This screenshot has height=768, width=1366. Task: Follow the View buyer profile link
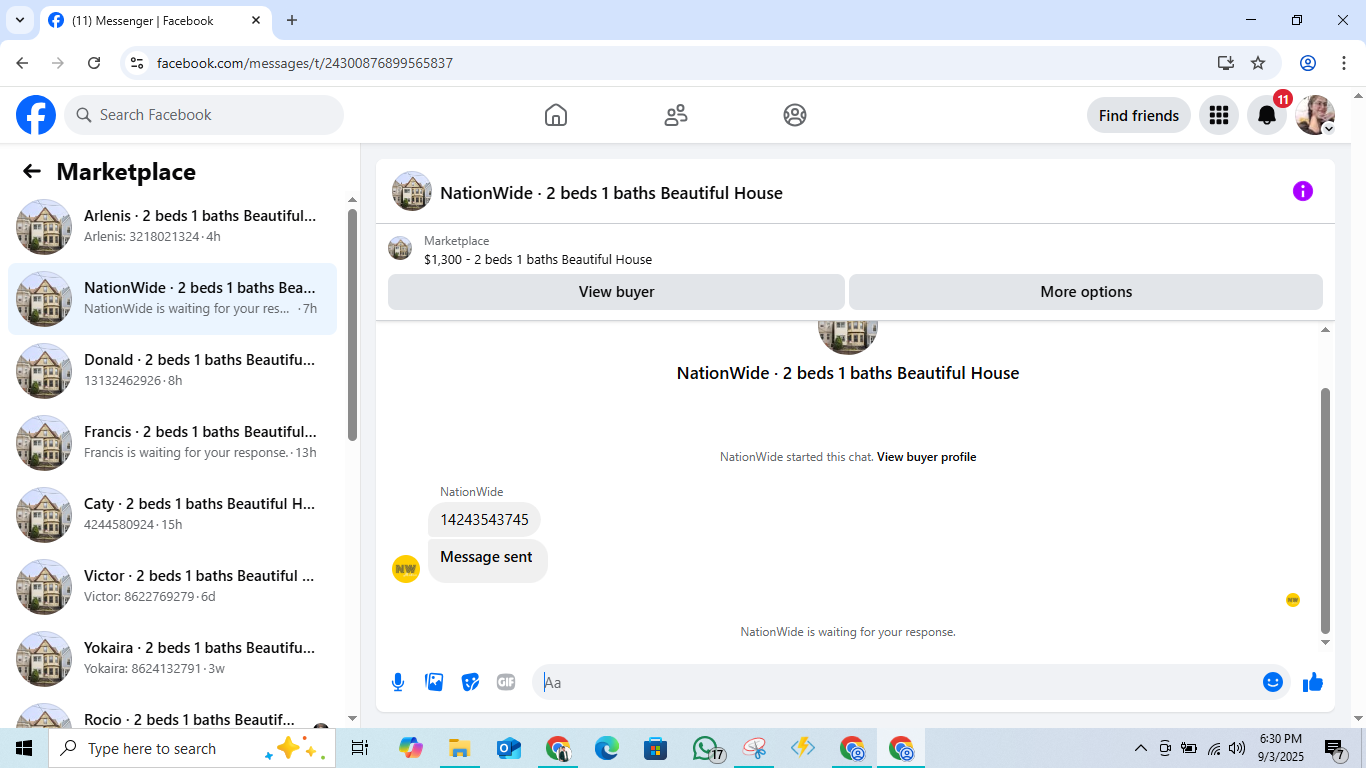click(x=926, y=457)
